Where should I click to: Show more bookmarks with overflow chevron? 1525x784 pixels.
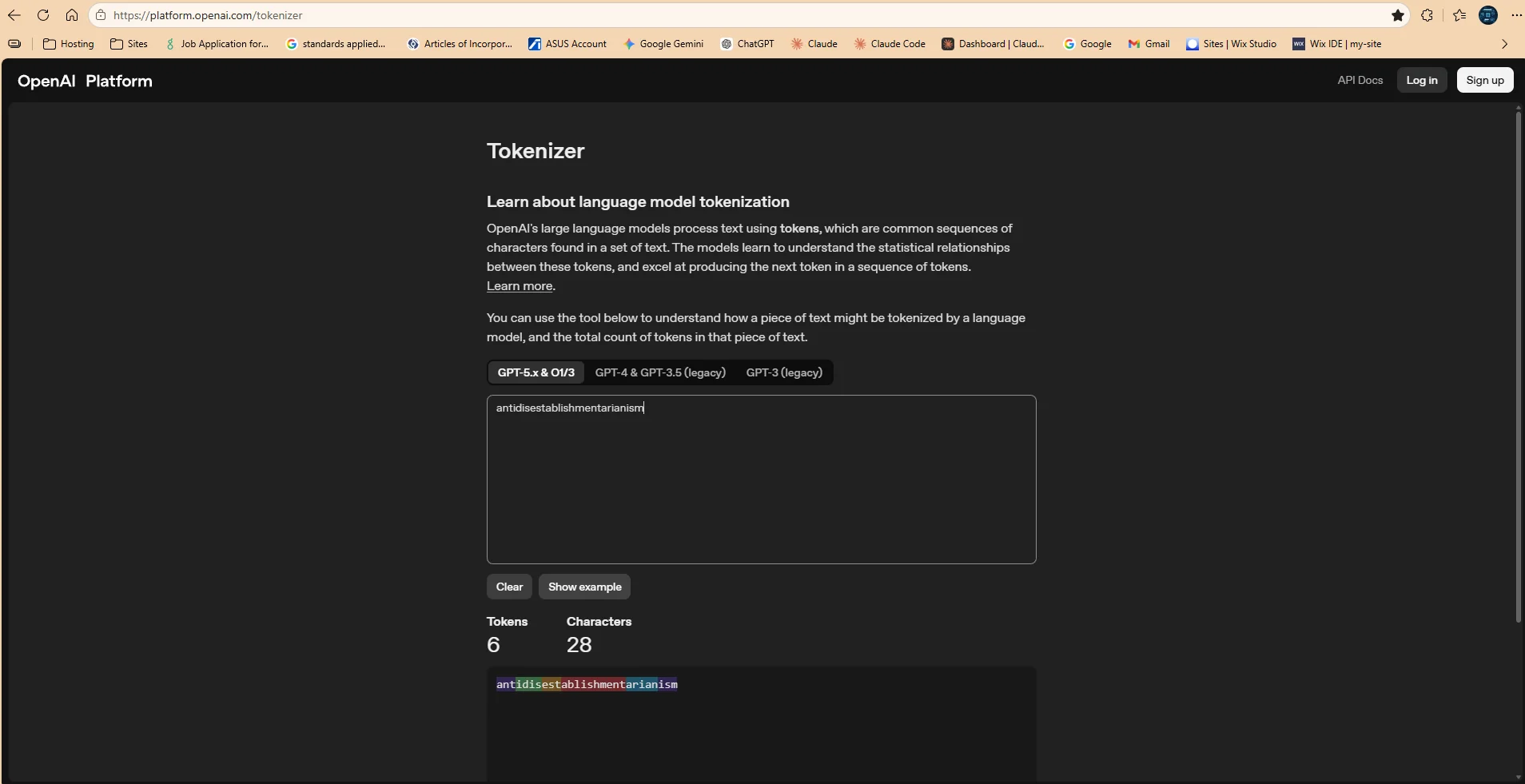click(1504, 44)
